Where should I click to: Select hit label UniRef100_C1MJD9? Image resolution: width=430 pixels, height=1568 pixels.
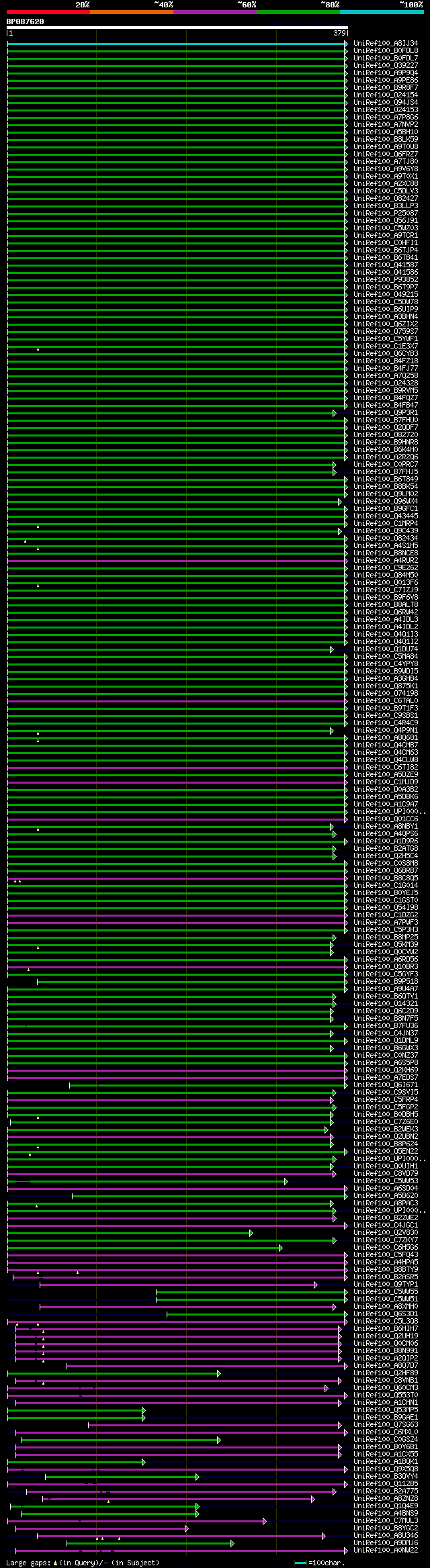(x=386, y=782)
